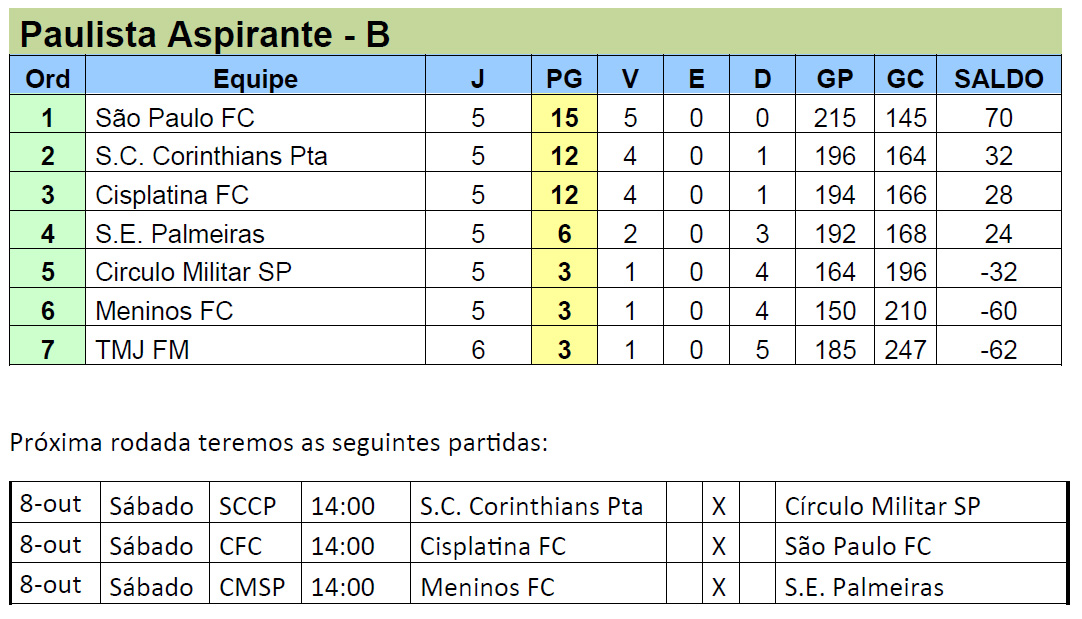Viewport: 1082px width, 619px height.
Task: Click the "Equipe" column header
Action: click(255, 79)
